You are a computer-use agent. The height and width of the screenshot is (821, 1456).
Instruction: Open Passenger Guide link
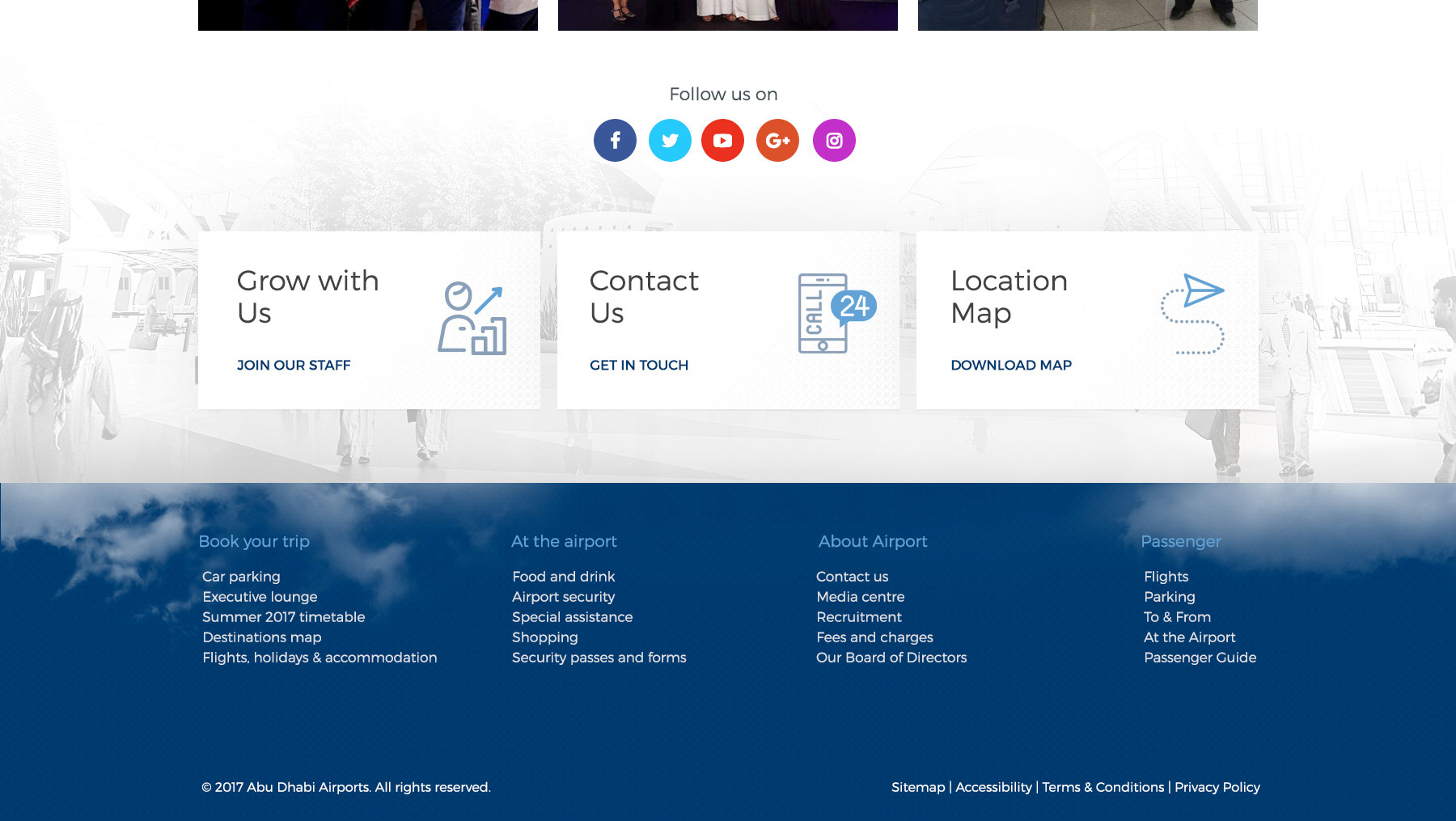click(x=1200, y=658)
